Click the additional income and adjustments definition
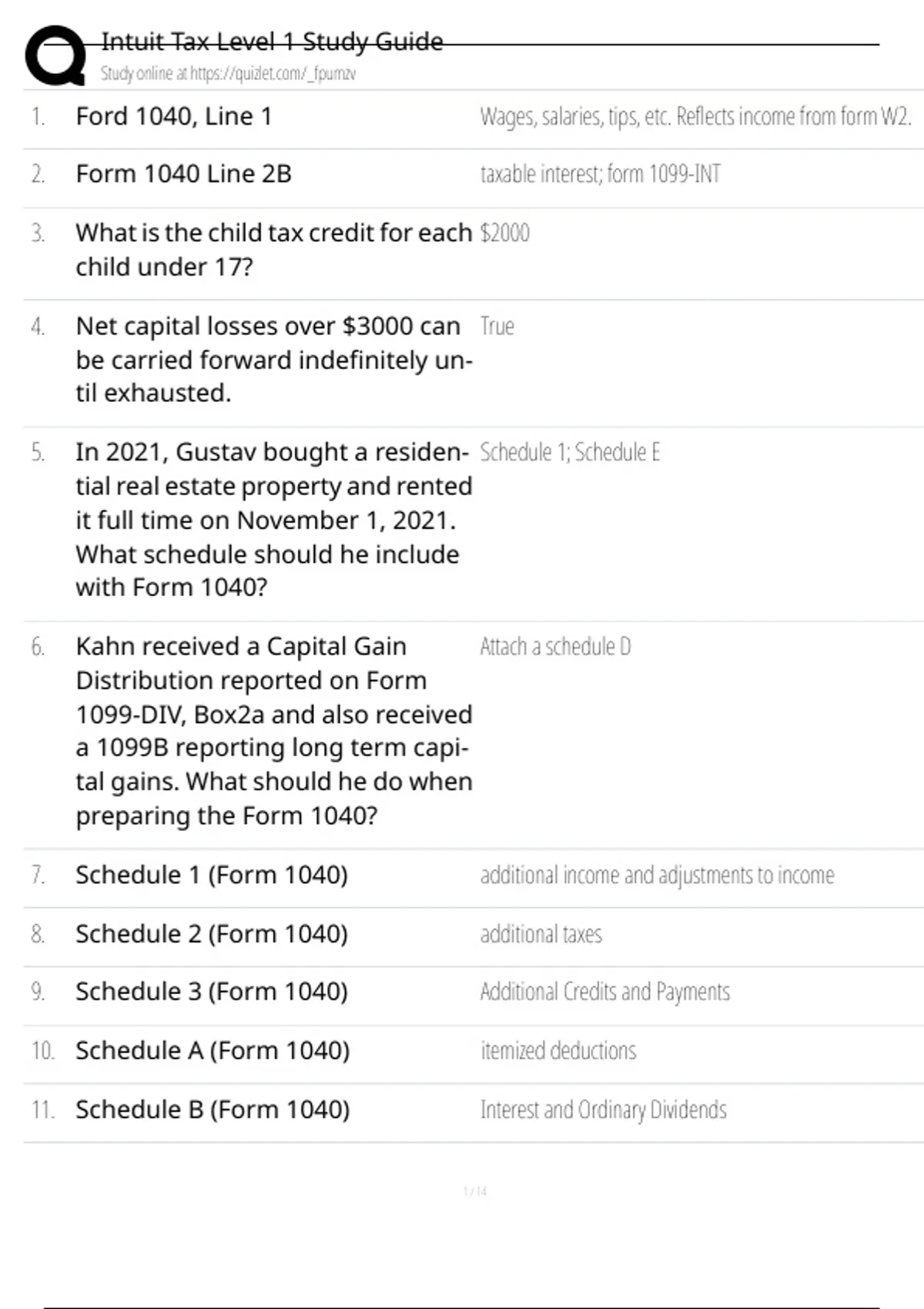924x1309 pixels. coord(657,875)
